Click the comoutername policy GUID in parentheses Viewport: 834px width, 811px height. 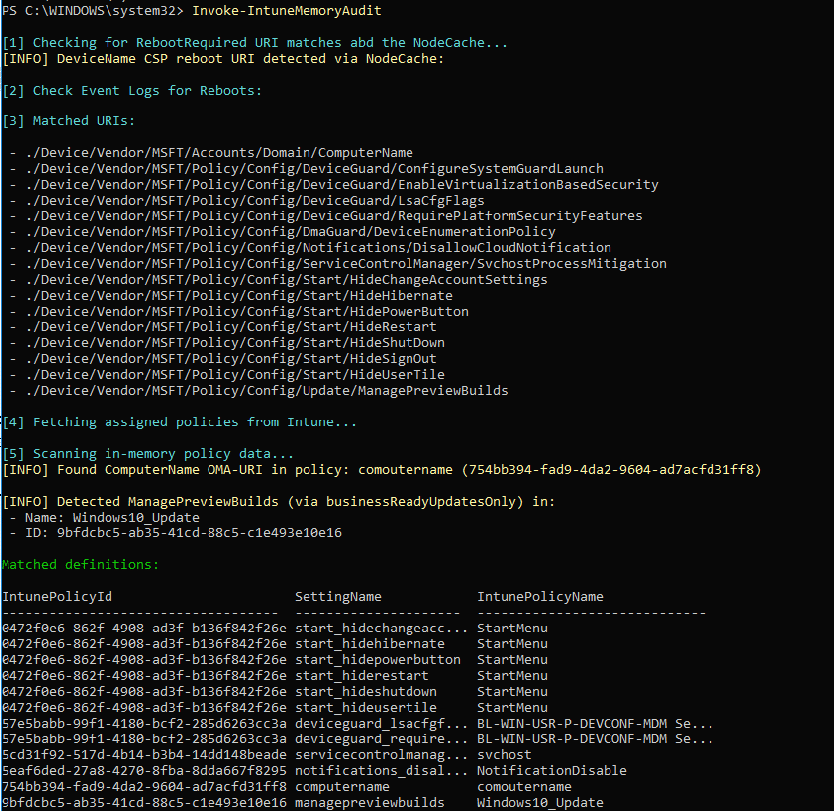point(612,470)
